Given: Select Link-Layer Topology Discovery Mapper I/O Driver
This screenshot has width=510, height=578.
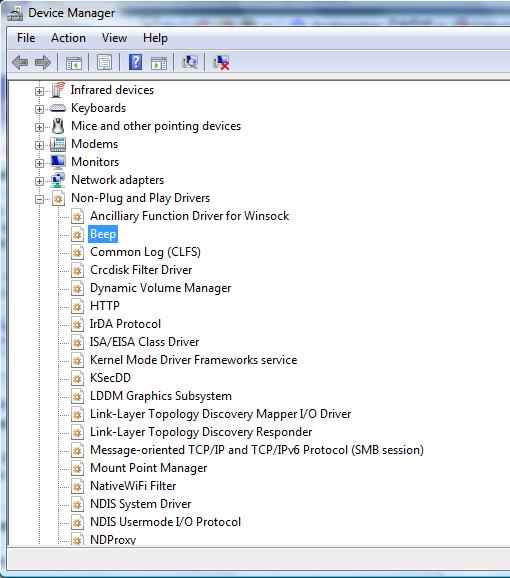Looking at the screenshot, I should [x=220, y=414].
